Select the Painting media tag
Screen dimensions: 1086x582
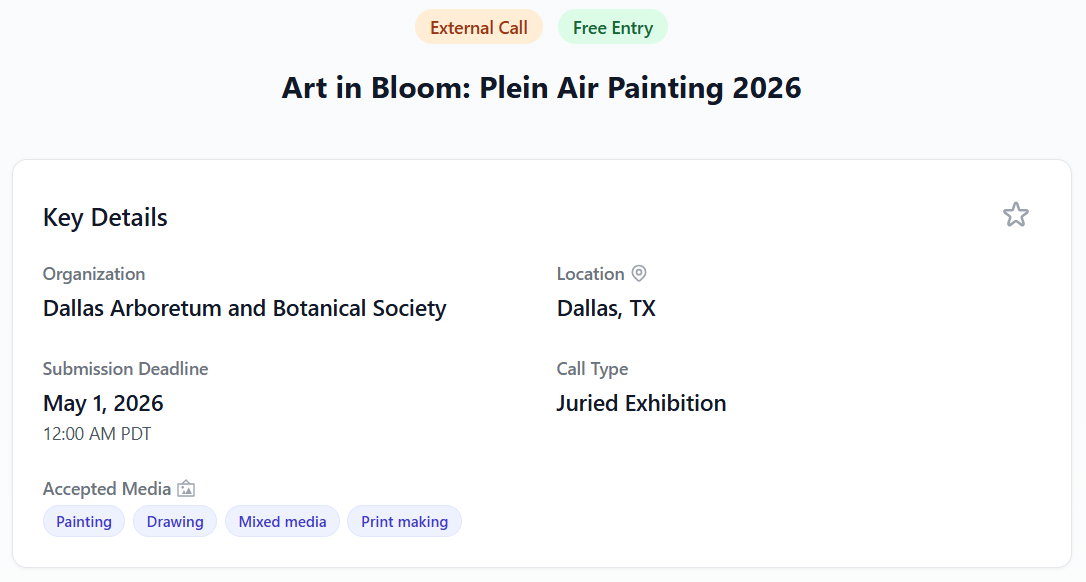click(84, 521)
